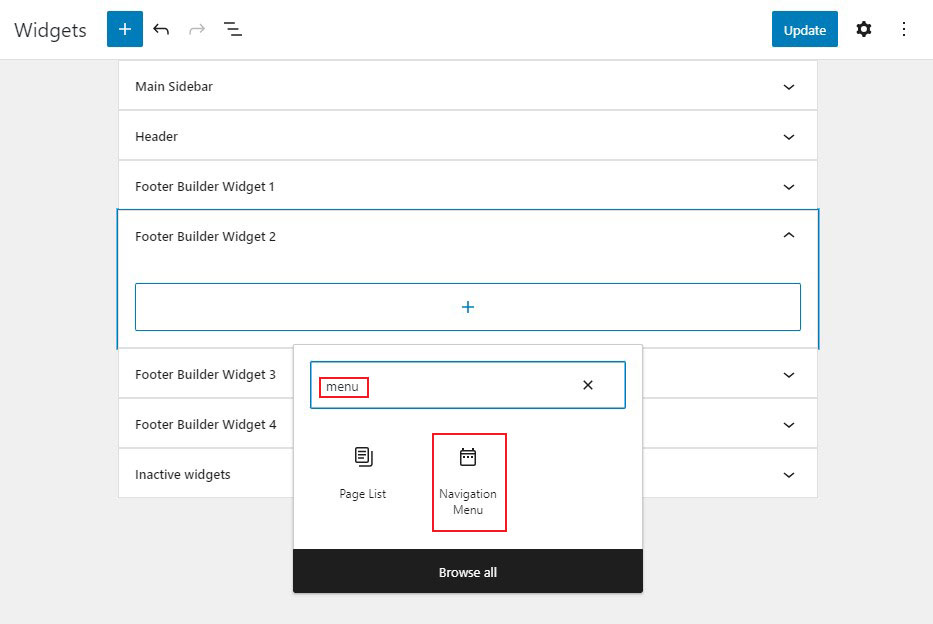Click the redo arrow icon
The width and height of the screenshot is (933, 624).
click(x=197, y=29)
